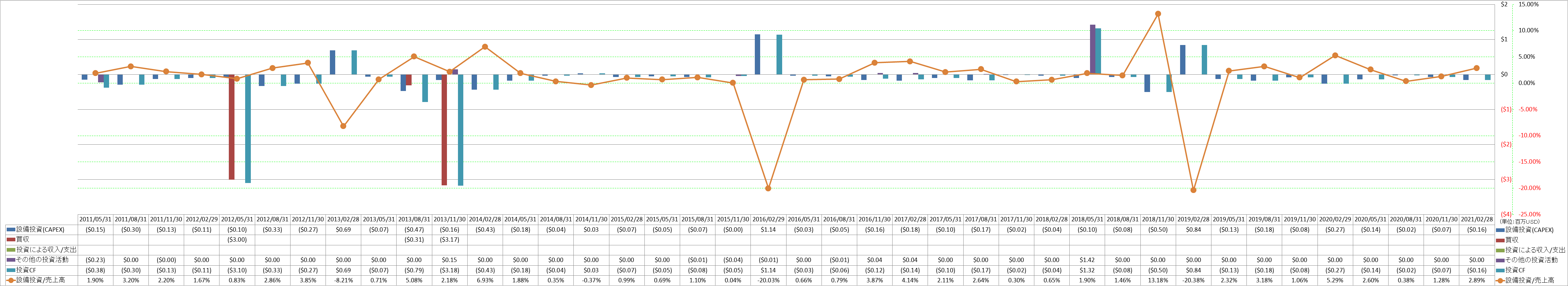1568x286 pixels.
Task: Click the orange peak marker at 2018/11/30
Action: pyautogui.click(x=1158, y=14)
